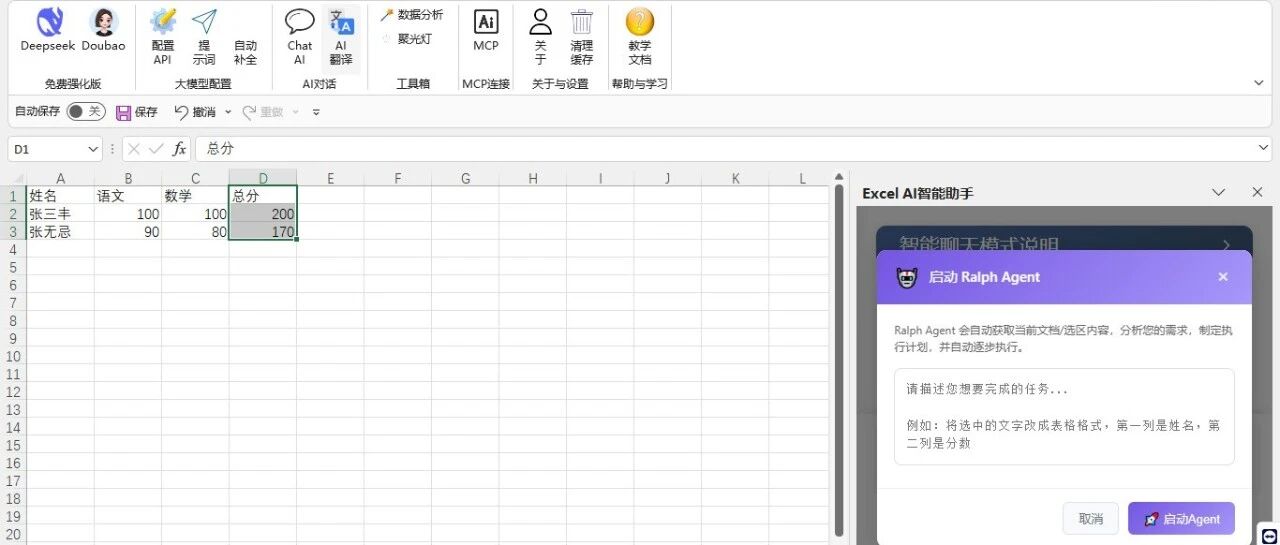Click the chat bubble icon at bottom right
Viewport: 1280px width, 545px height.
point(1269,535)
